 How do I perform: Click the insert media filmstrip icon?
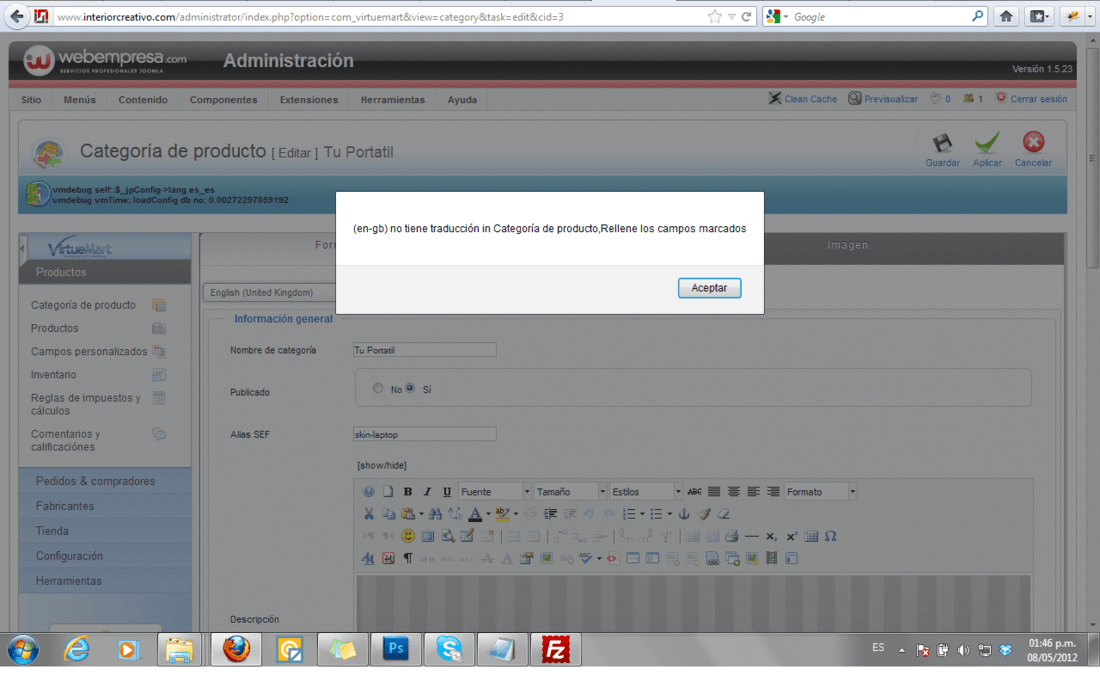pyautogui.click(x=772, y=559)
